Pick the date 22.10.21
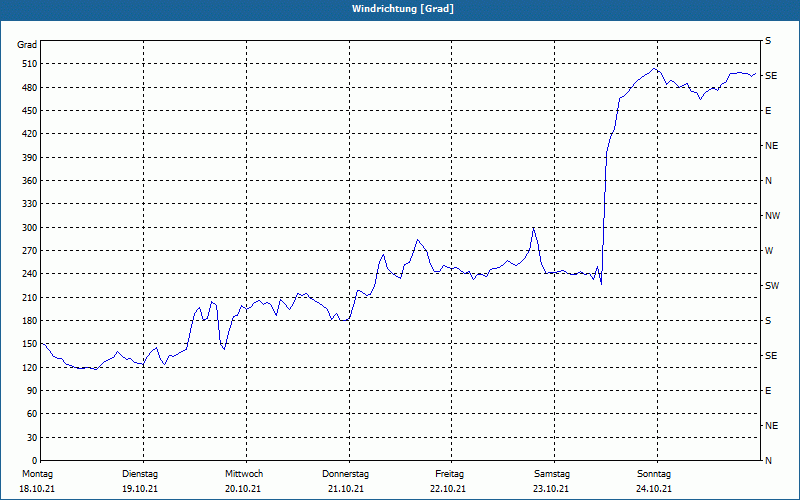This screenshot has height=500, width=800. (x=448, y=489)
